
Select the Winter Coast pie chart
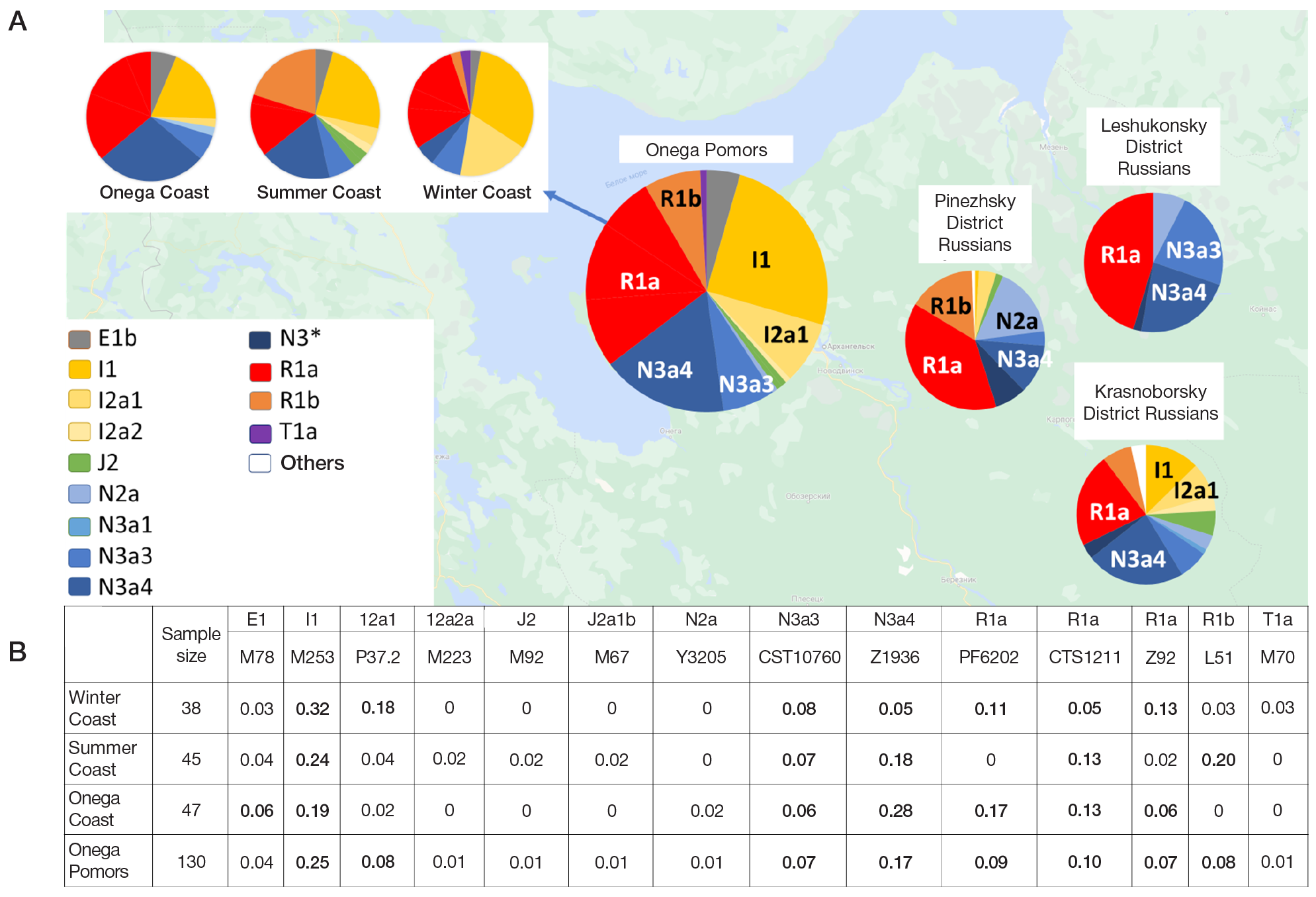click(470, 113)
